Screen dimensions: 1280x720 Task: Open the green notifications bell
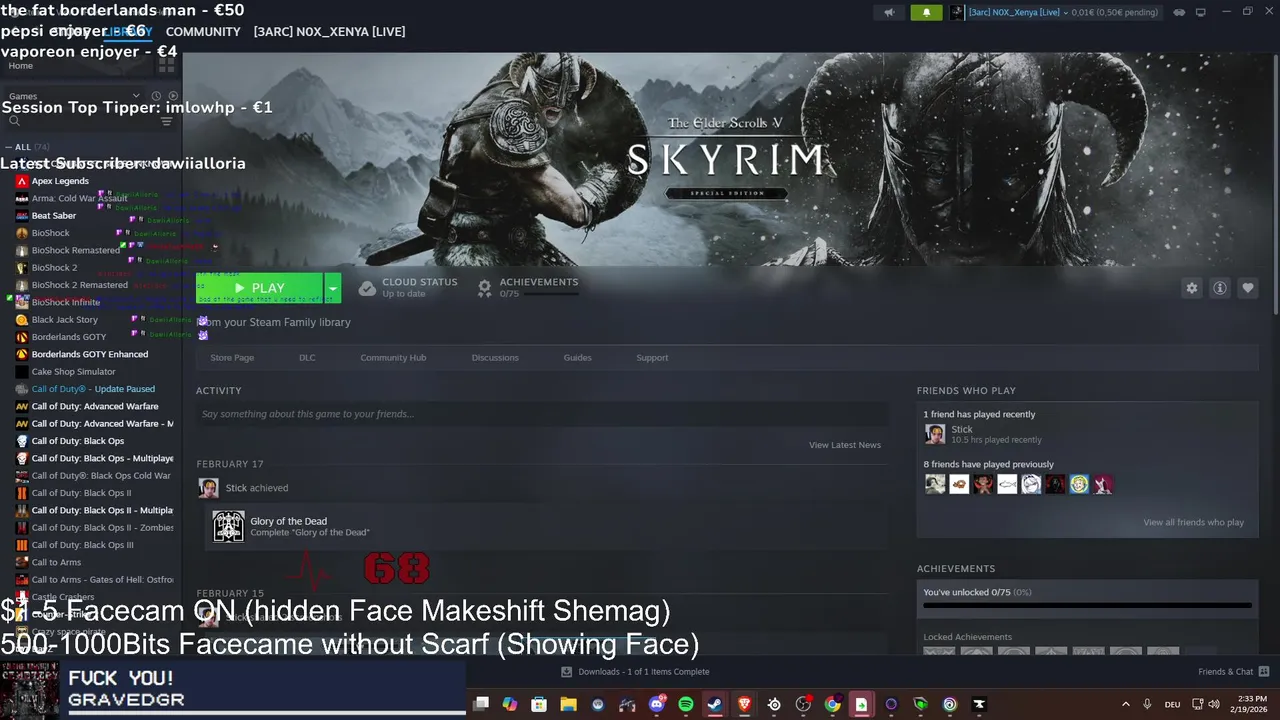pyautogui.click(x=926, y=13)
